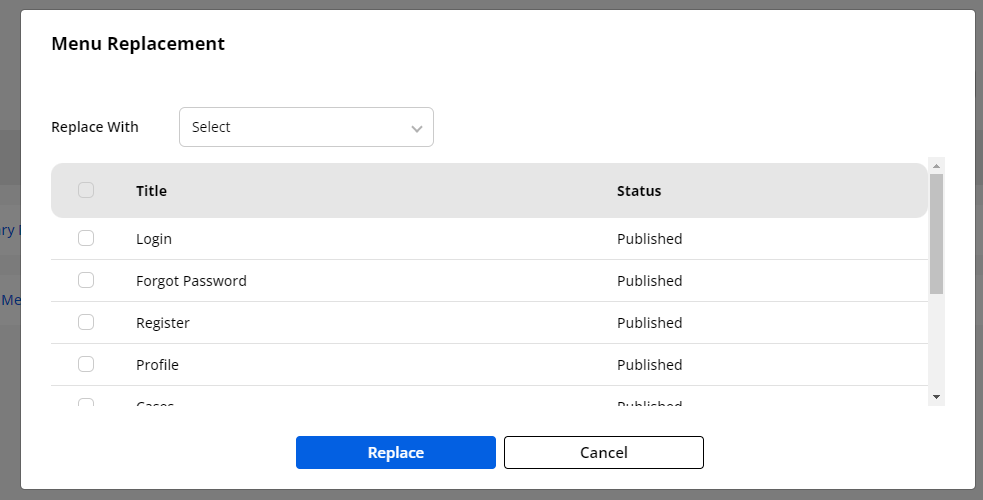This screenshot has width=983, height=500.
Task: Tick the Forgot Password checkbox
Action: pos(86,280)
